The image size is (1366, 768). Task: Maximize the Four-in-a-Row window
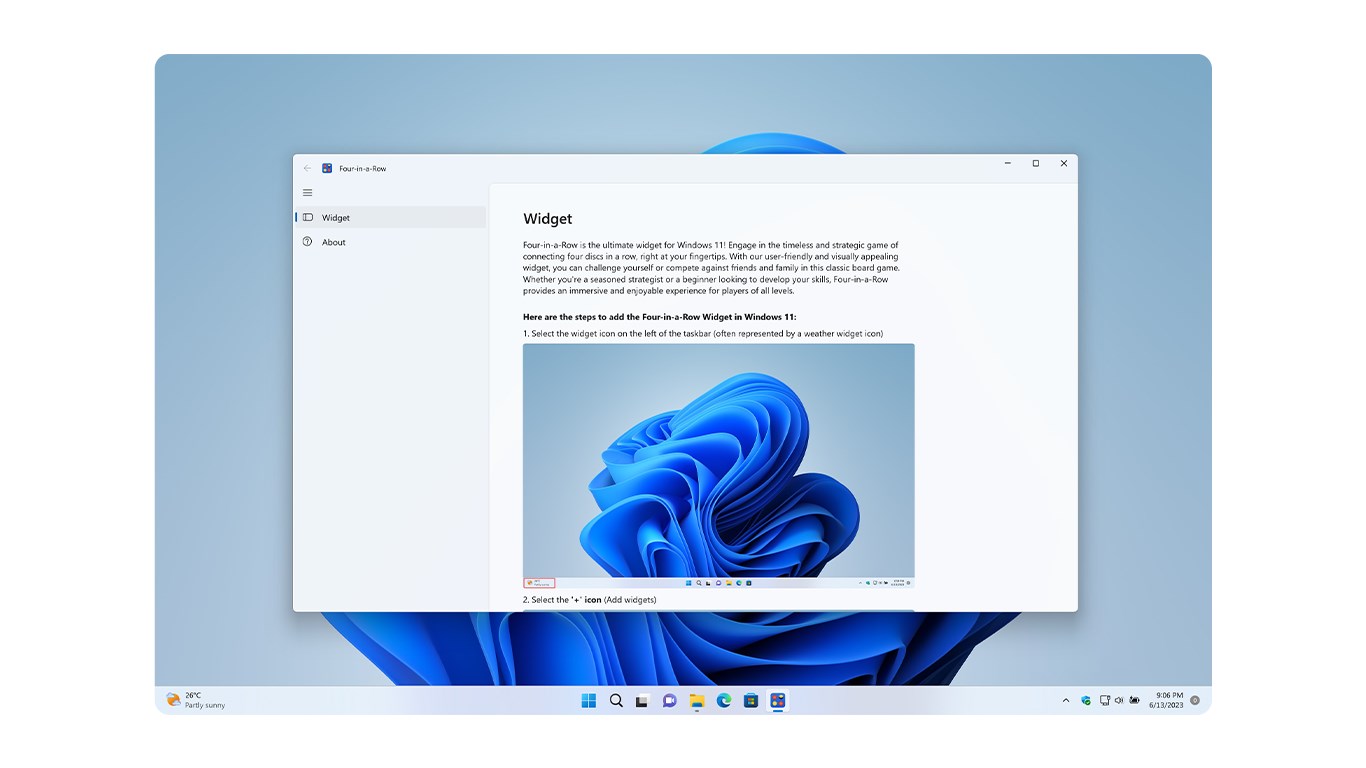click(x=1036, y=163)
